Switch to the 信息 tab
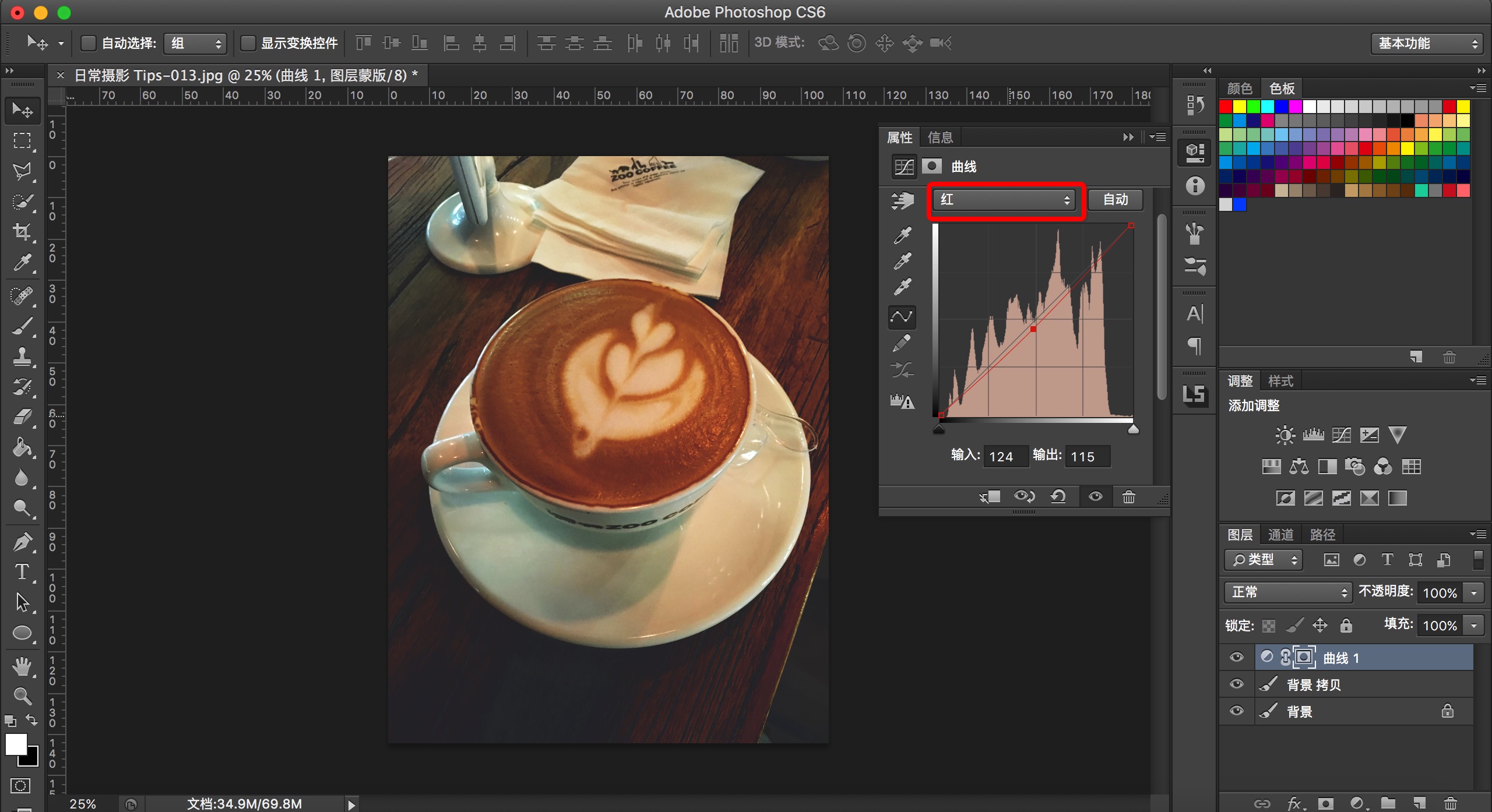1492x812 pixels. coord(940,137)
